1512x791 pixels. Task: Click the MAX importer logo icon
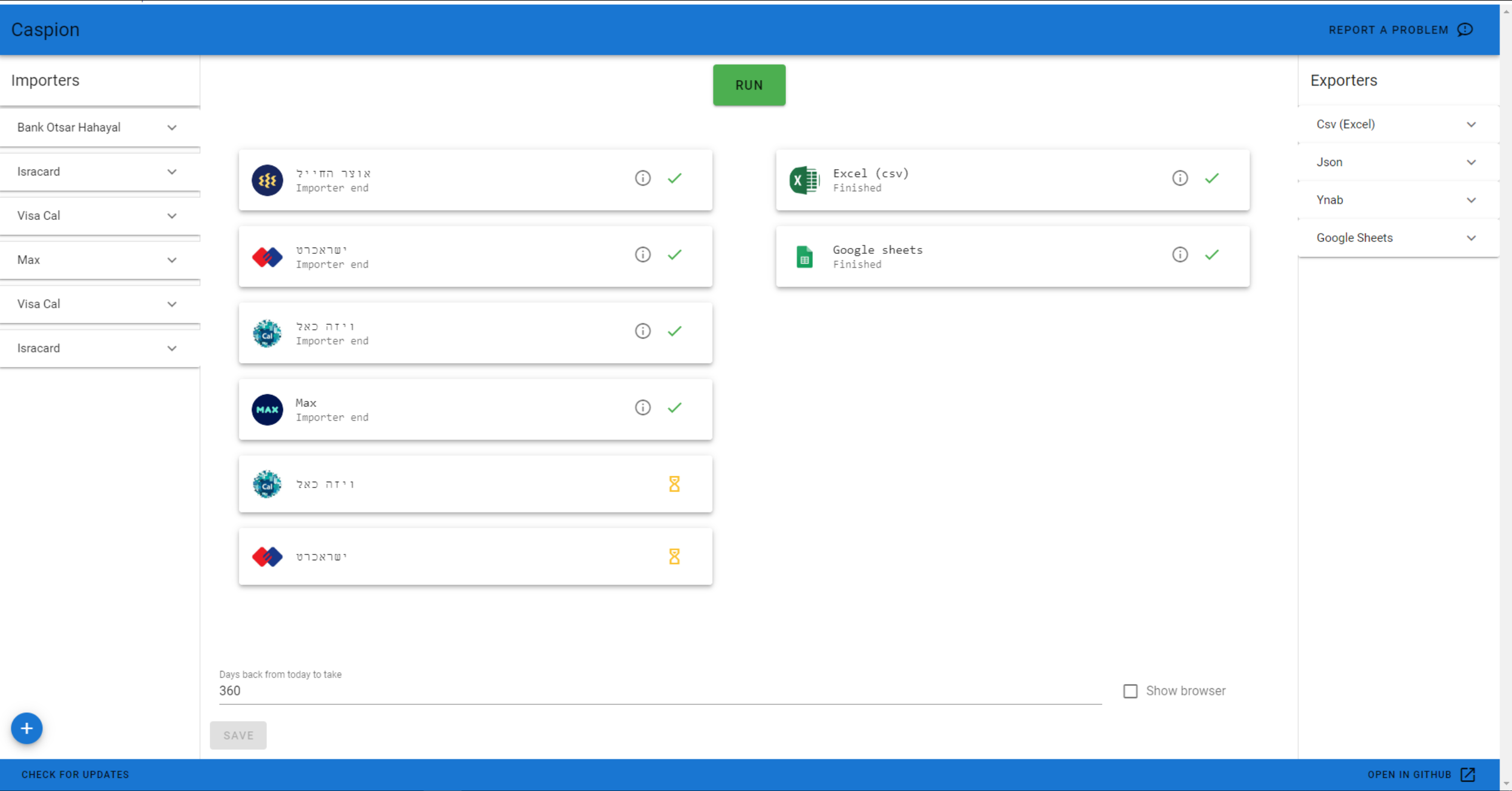point(267,410)
